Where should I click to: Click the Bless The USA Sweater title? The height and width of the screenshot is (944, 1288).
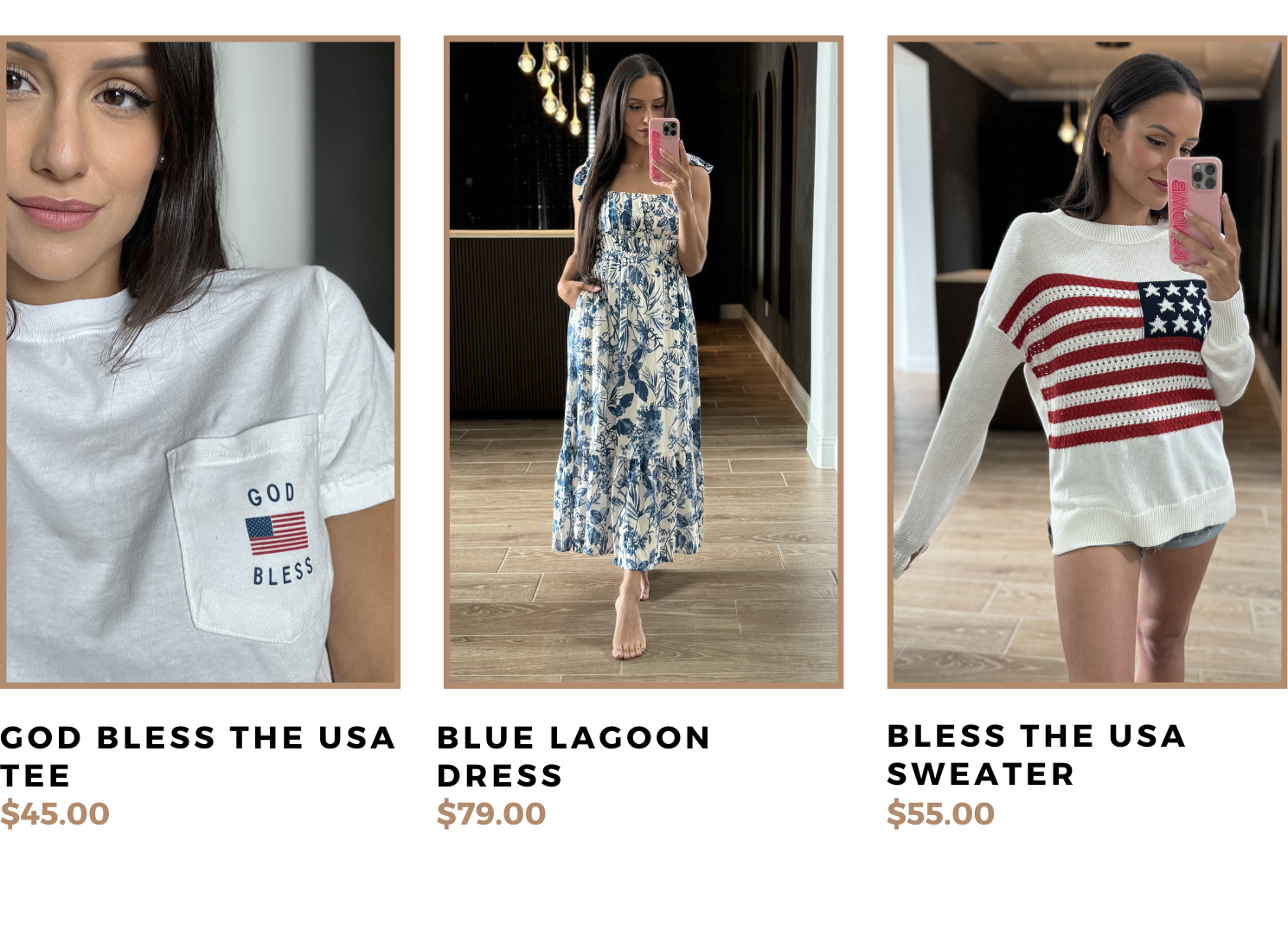click(x=1036, y=755)
